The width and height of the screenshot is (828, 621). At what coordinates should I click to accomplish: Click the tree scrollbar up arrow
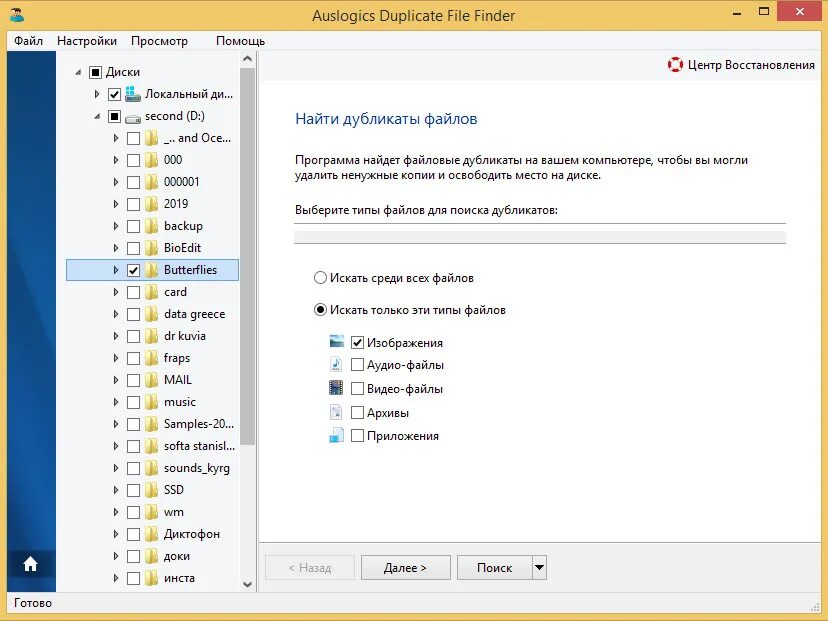click(247, 59)
